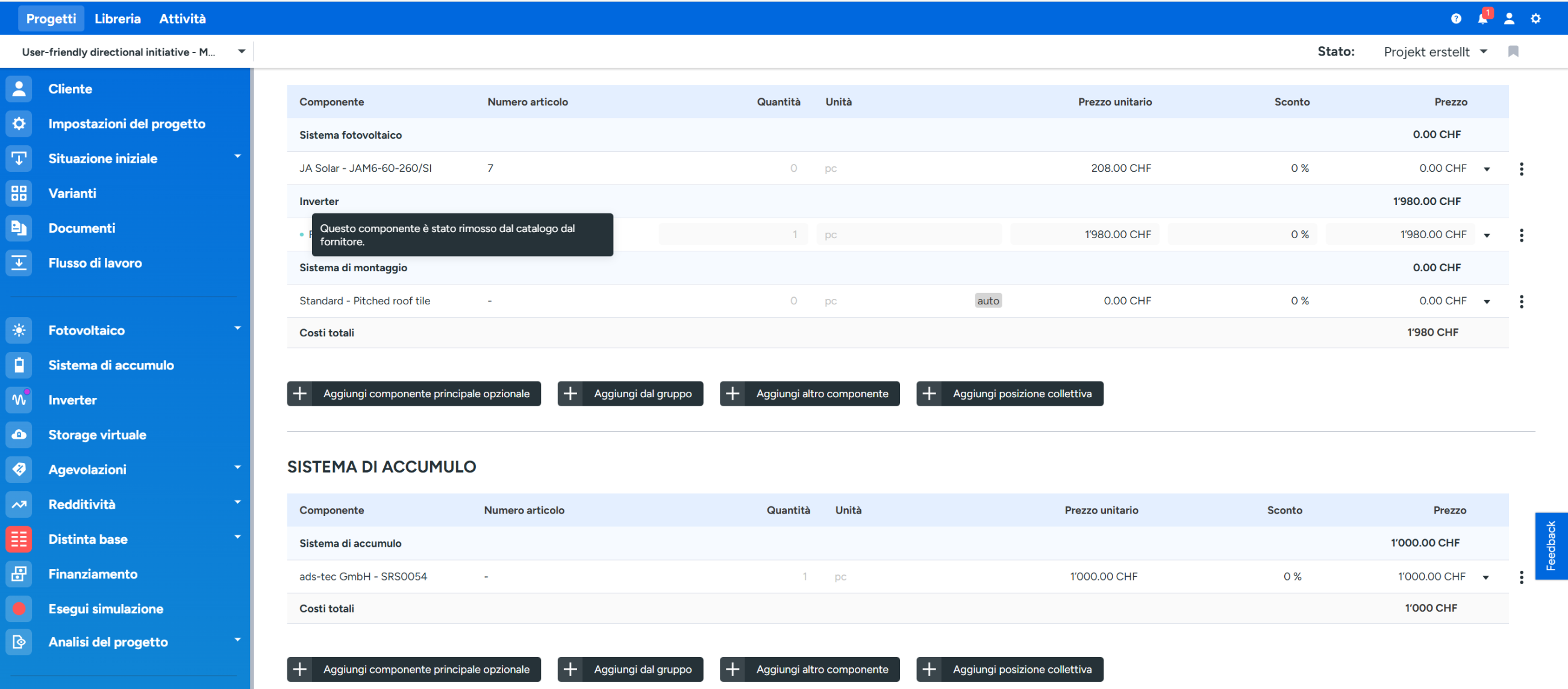
Task: Switch to the Libreria tab
Action: pos(117,19)
